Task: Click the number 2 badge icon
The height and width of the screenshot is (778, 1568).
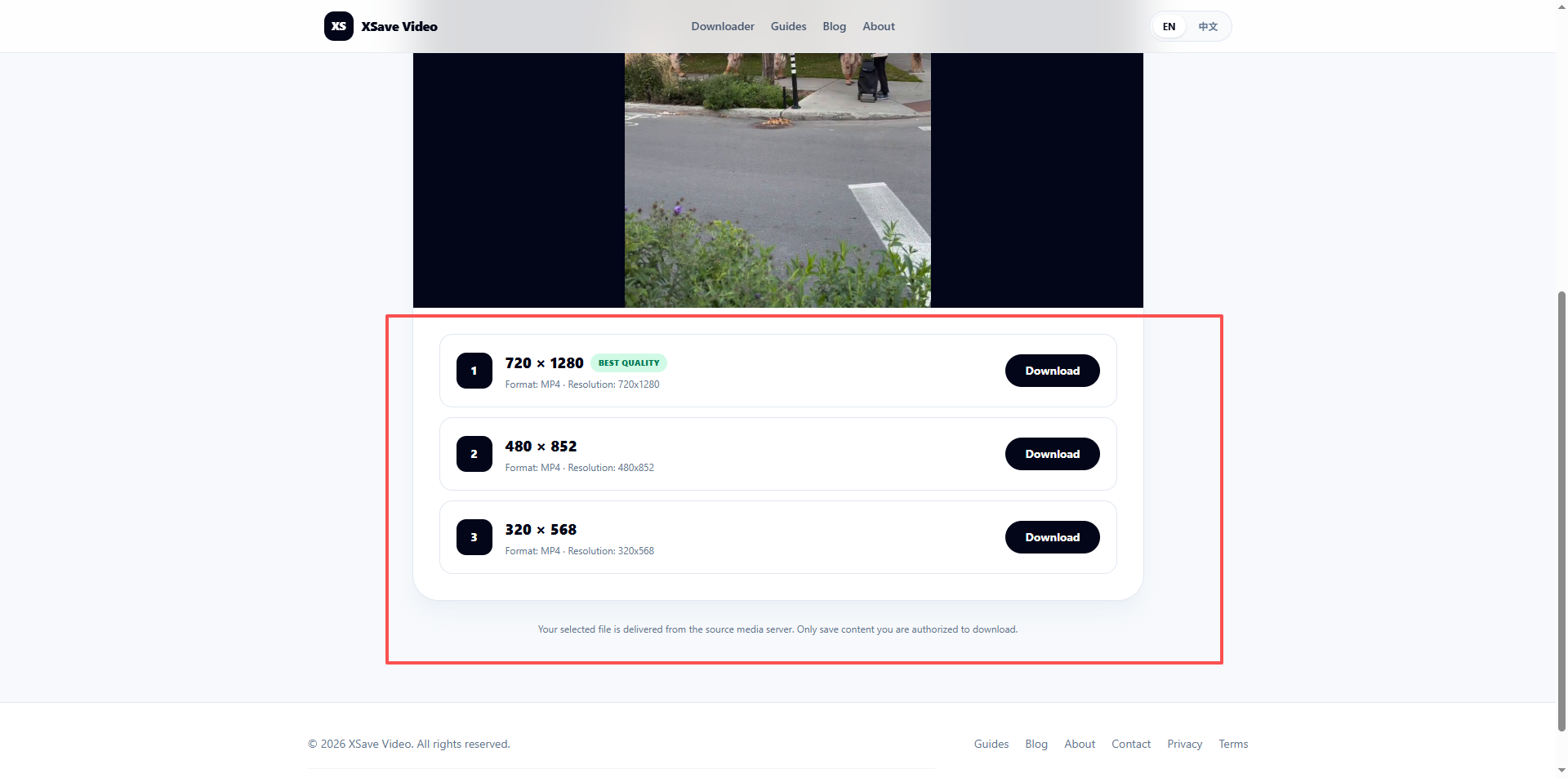Action: 474,454
